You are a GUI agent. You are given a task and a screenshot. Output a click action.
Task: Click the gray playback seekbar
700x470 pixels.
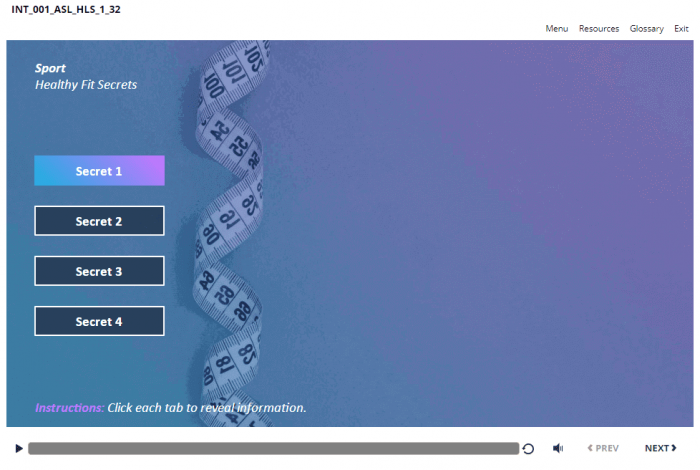pyautogui.click(x=273, y=449)
